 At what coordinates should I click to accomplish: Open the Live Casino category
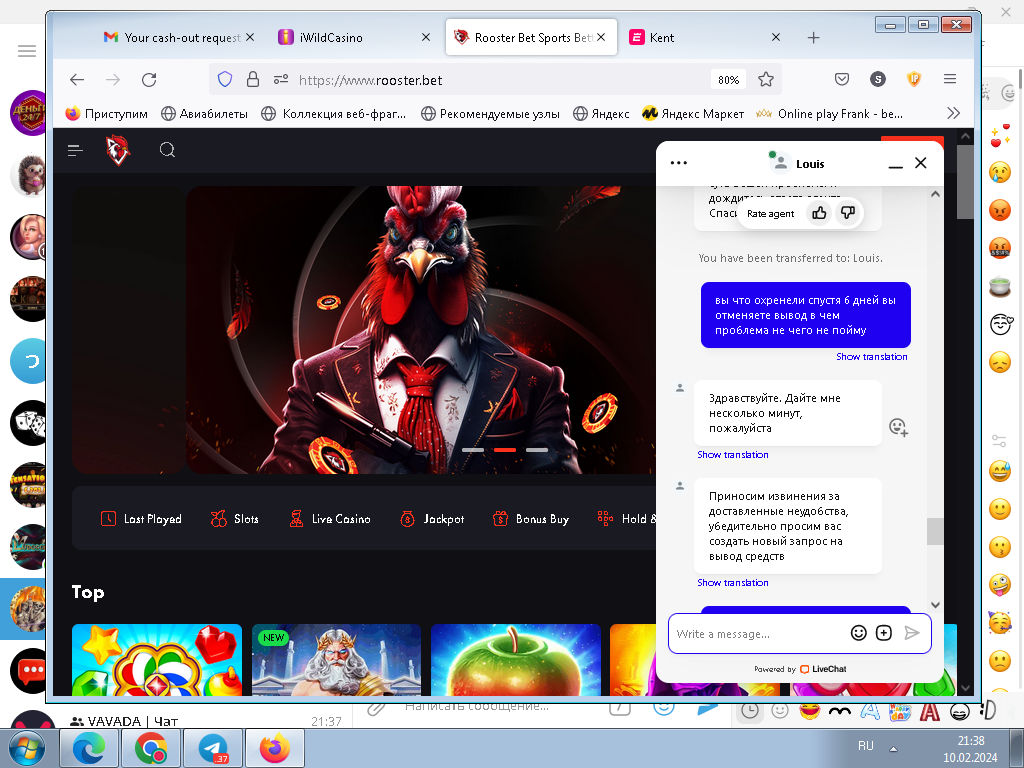pos(330,519)
